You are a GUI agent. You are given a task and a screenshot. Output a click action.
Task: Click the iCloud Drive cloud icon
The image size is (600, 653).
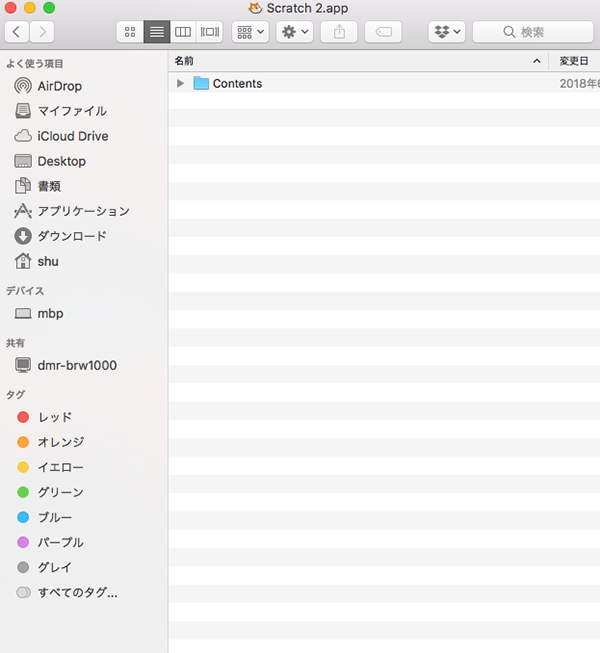click(23, 136)
